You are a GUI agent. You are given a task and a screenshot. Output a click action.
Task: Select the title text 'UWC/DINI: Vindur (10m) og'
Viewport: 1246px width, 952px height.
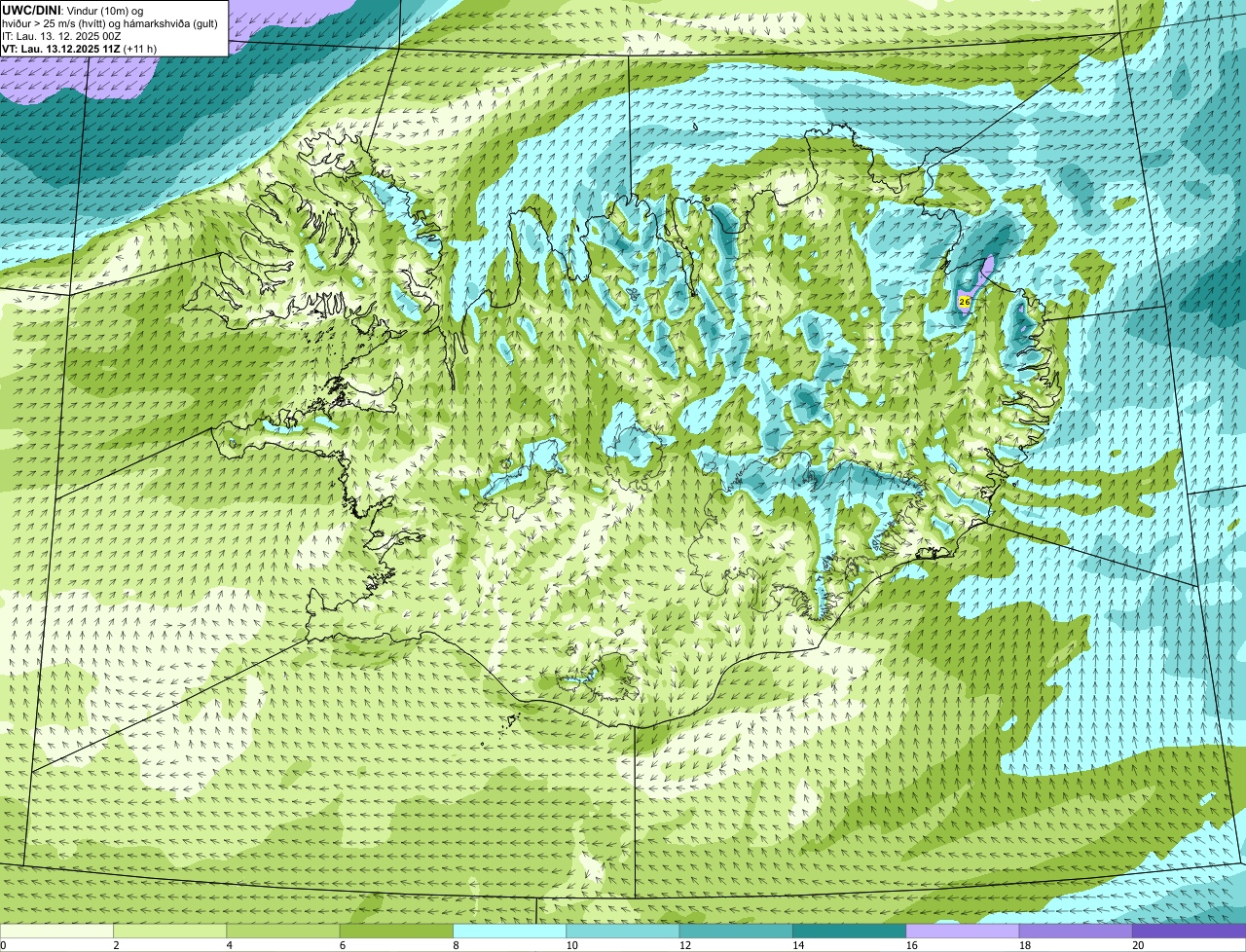(x=73, y=11)
